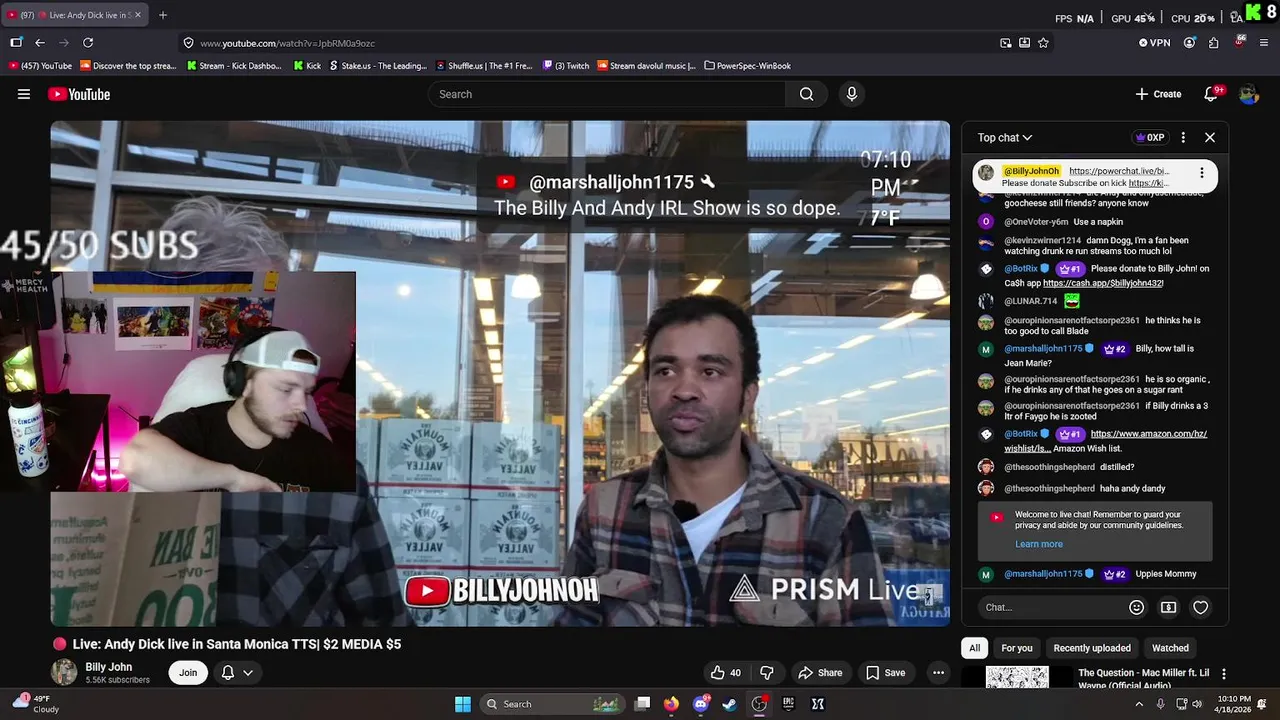Reload the page

(x=88, y=43)
